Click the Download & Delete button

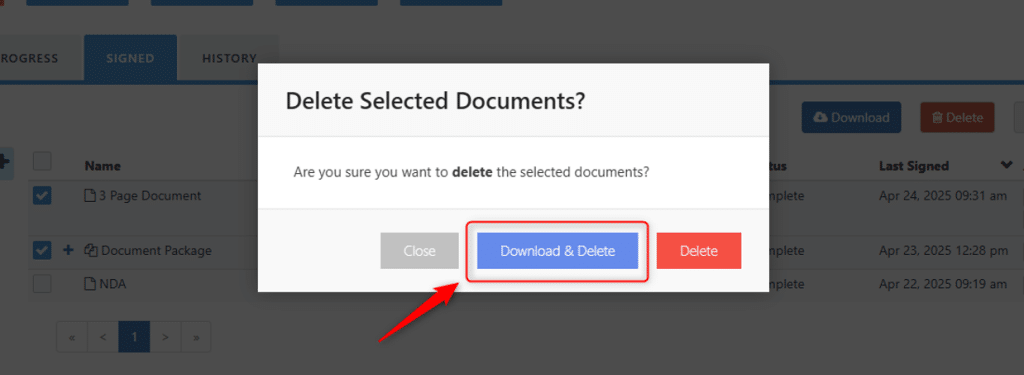pyautogui.click(x=557, y=251)
